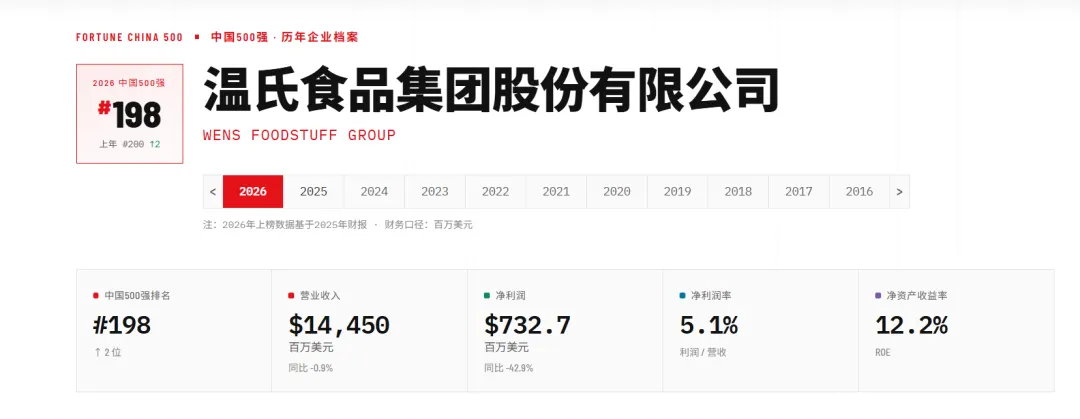This screenshot has height=419, width=1080.
Task: Click the ↑ 2位 rank change text
Action: pos(107,352)
